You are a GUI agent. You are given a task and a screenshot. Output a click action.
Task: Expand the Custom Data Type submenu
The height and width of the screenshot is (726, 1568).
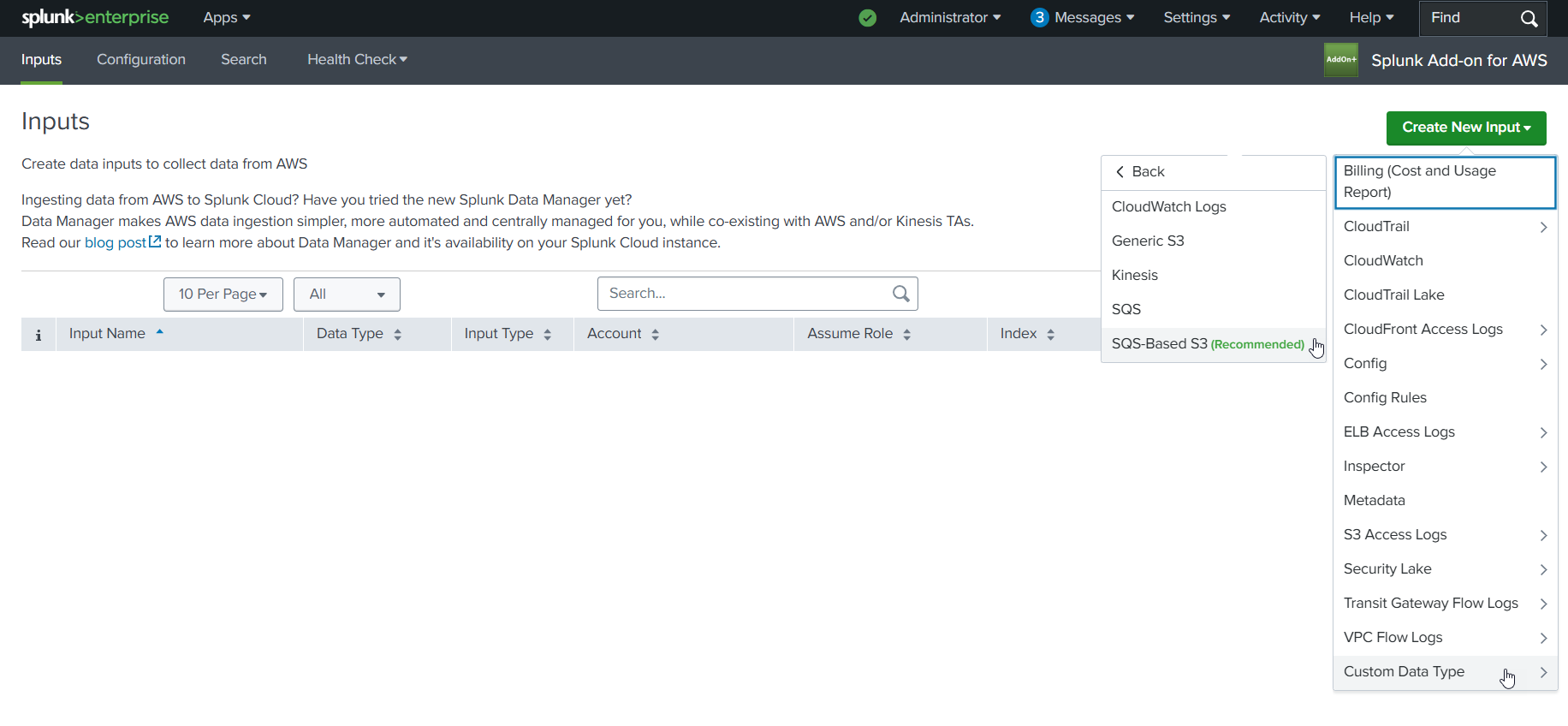click(x=1445, y=672)
